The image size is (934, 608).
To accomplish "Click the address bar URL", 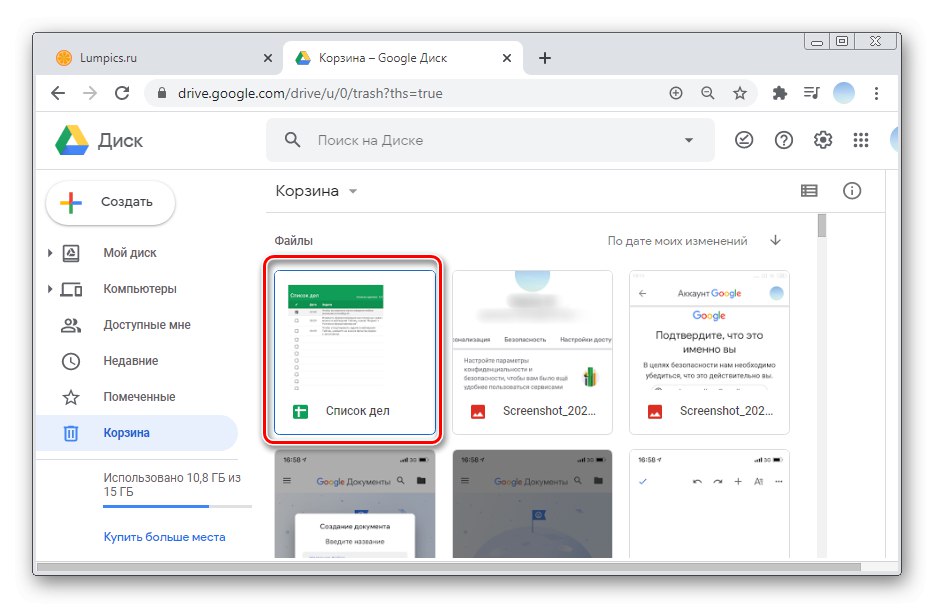I will [x=310, y=93].
